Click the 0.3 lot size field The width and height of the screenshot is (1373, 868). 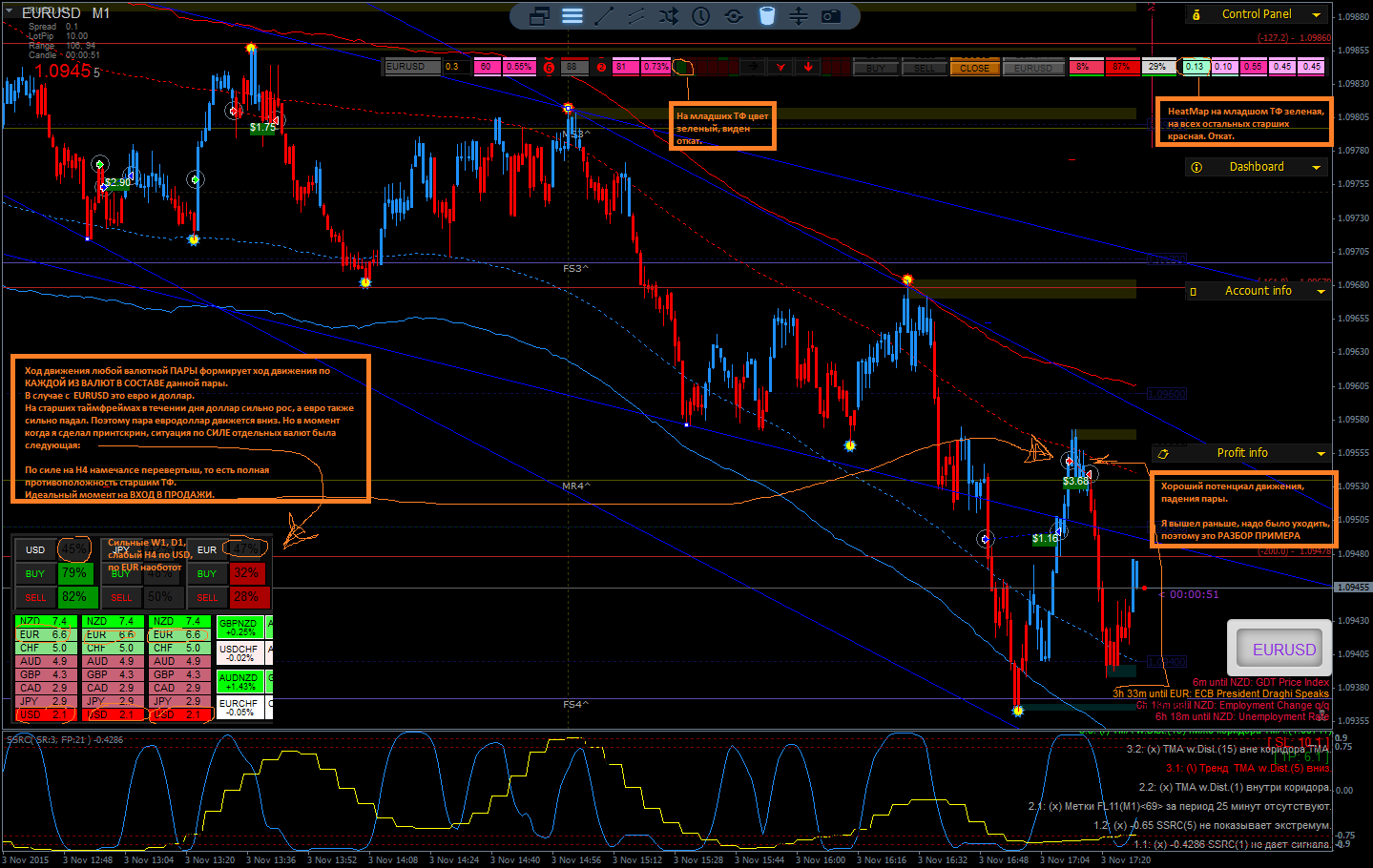pos(456,67)
